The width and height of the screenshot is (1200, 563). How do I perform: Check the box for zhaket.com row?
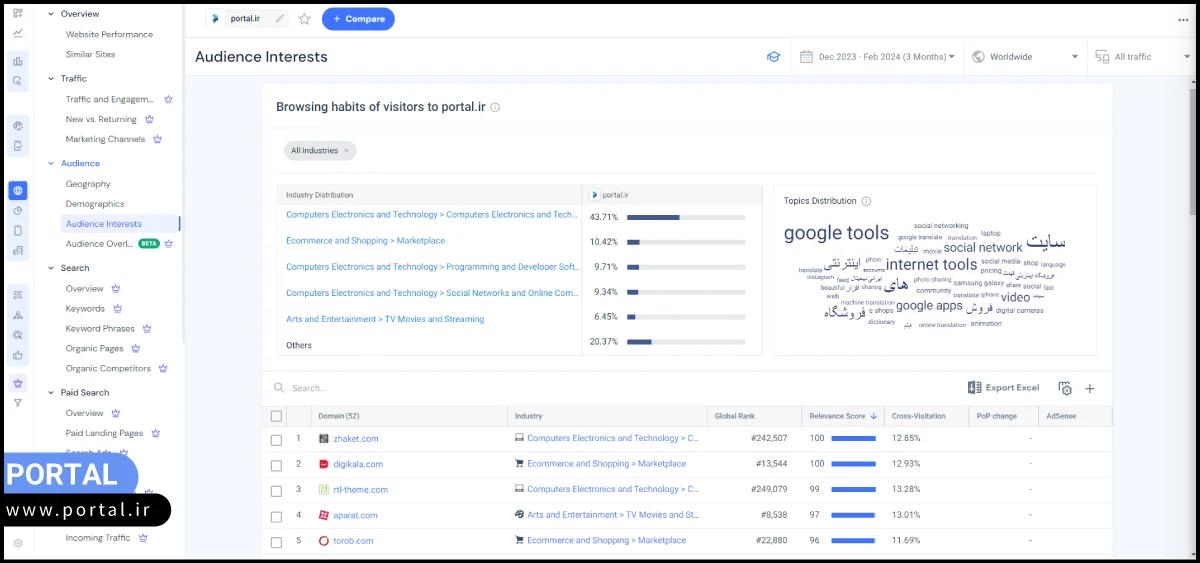pos(277,439)
